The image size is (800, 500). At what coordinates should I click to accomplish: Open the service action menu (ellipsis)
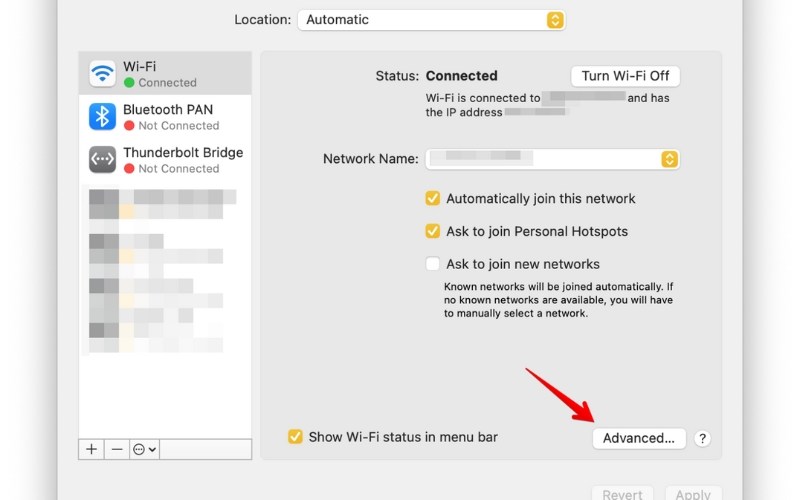click(144, 449)
